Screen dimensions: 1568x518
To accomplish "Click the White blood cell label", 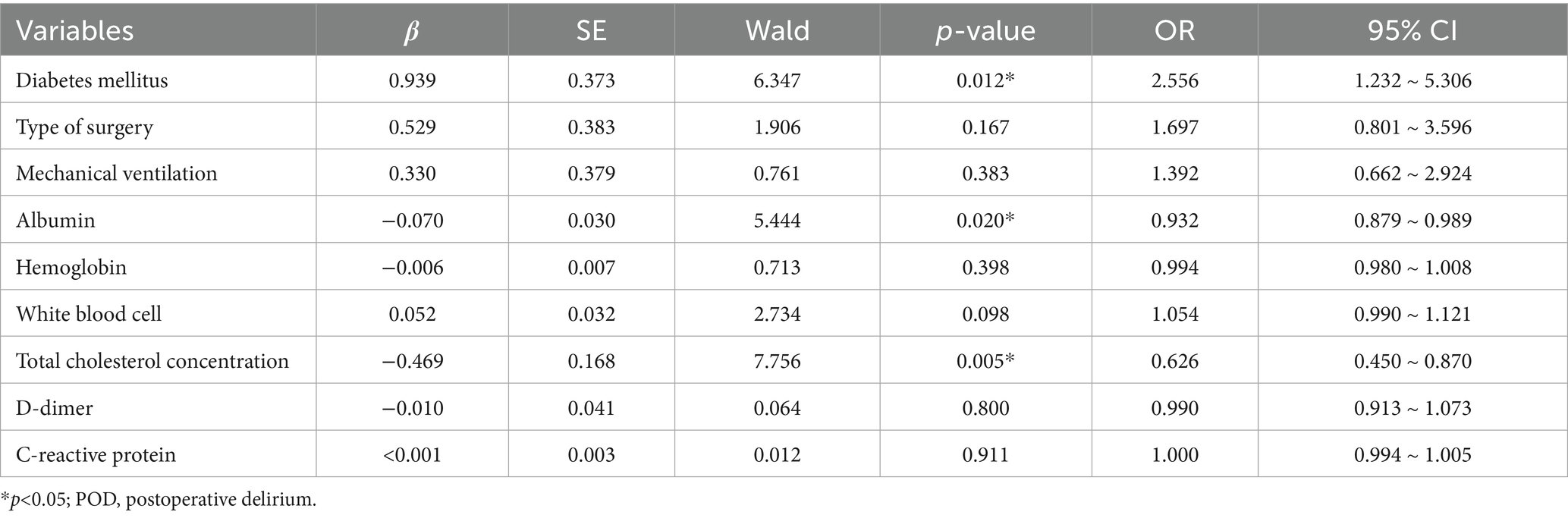I will [x=89, y=314].
